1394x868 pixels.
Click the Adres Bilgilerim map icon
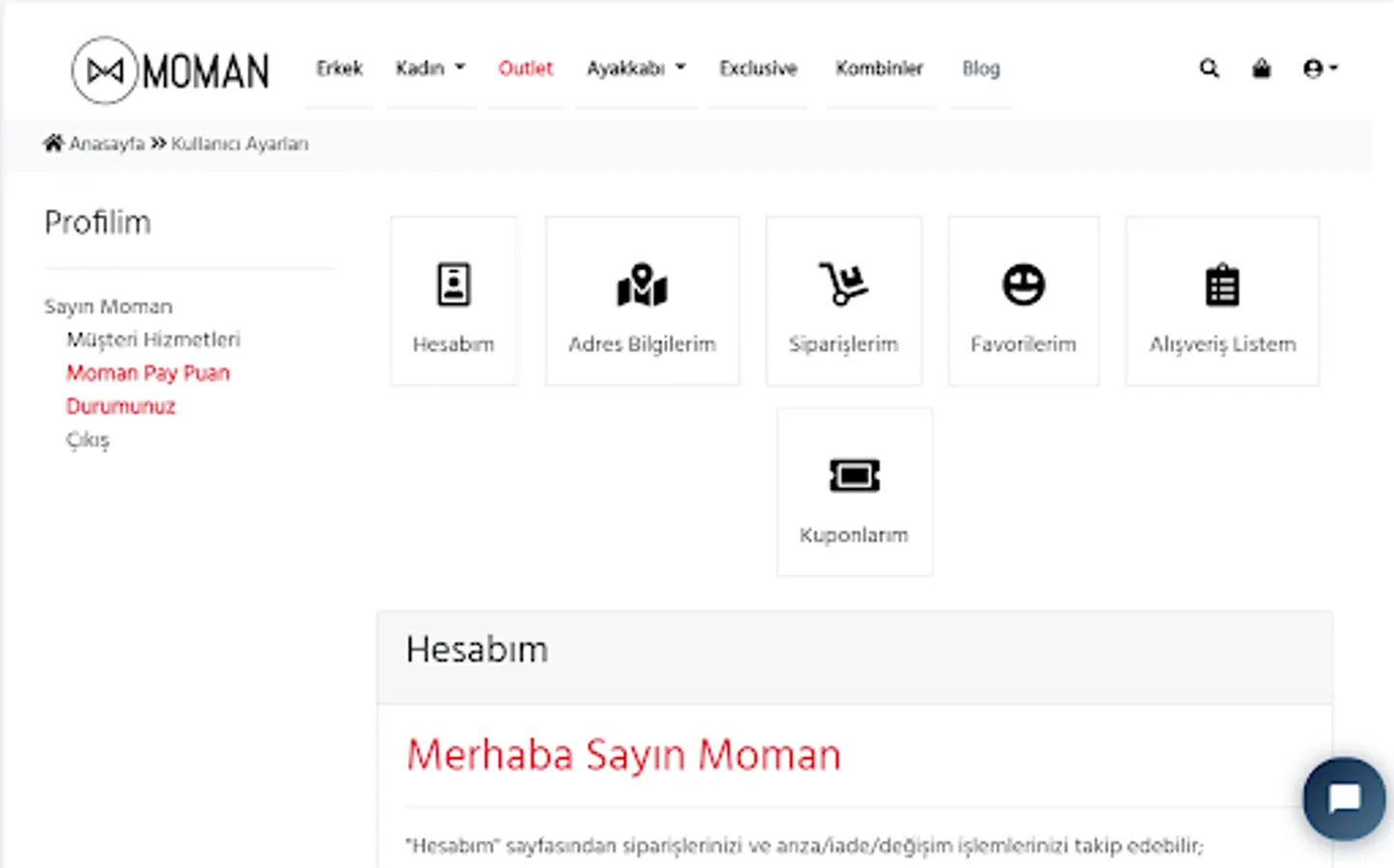point(642,285)
